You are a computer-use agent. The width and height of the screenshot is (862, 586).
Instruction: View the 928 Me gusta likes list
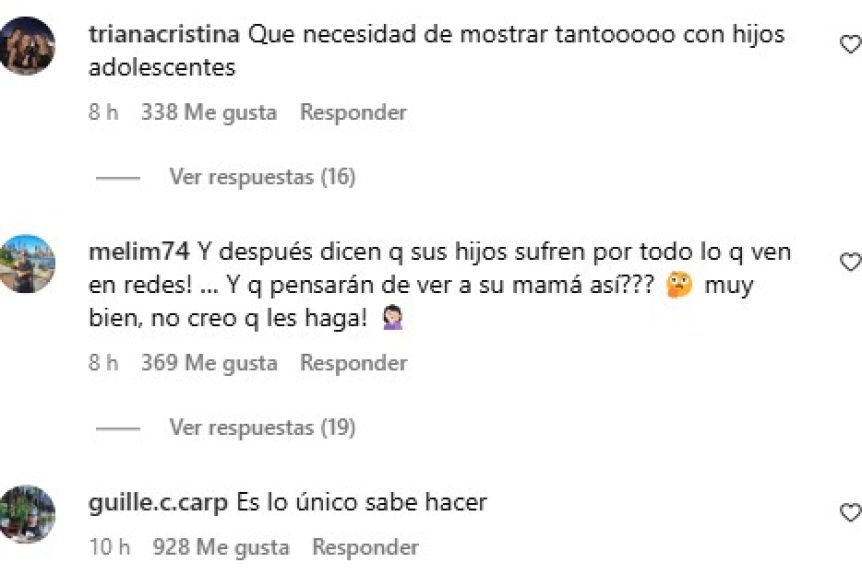click(221, 548)
